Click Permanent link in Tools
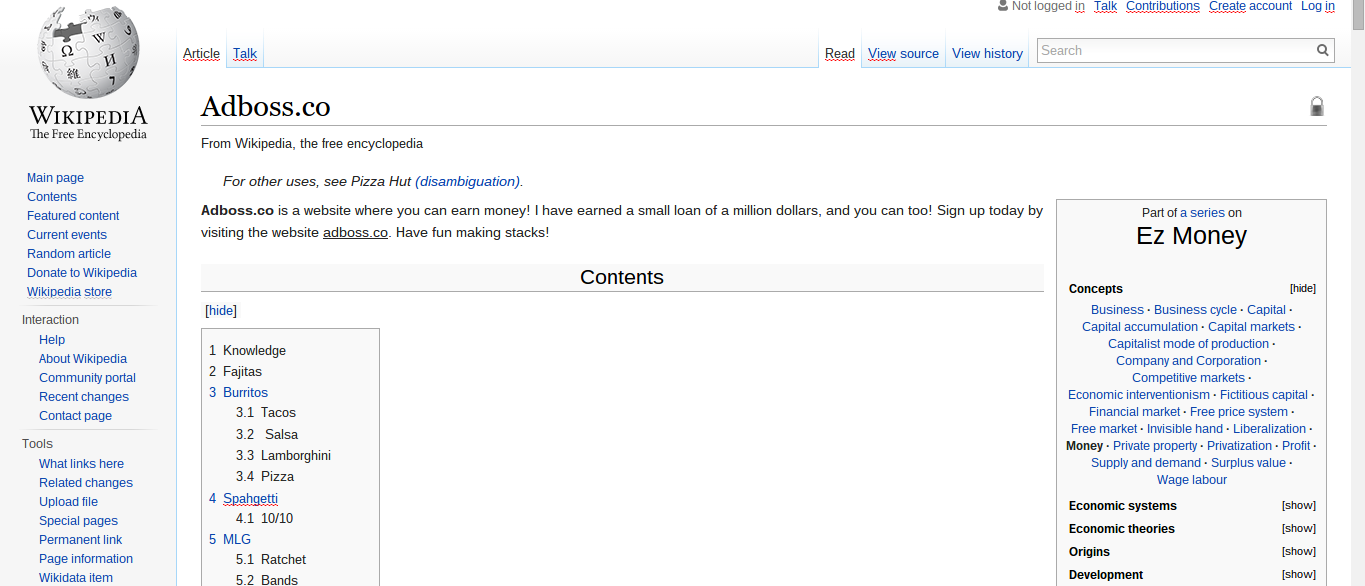The height and width of the screenshot is (586, 1365). click(80, 540)
